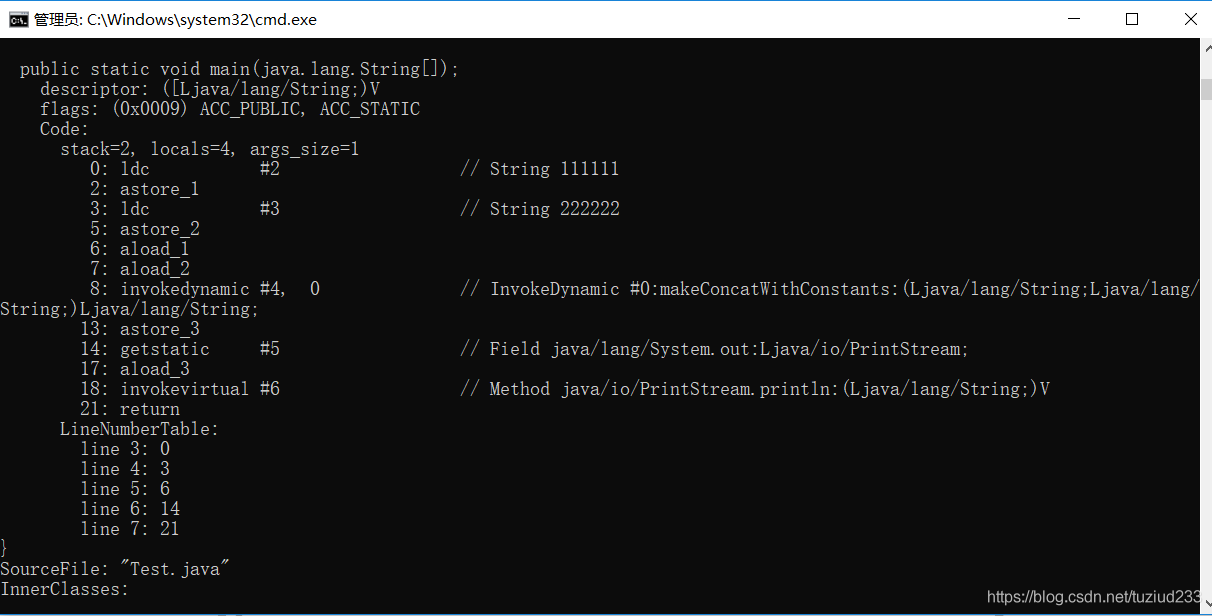Click the flags ACC_PUBLIC, ACC_STATIC line
The width and height of the screenshot is (1212, 616).
coord(230,109)
